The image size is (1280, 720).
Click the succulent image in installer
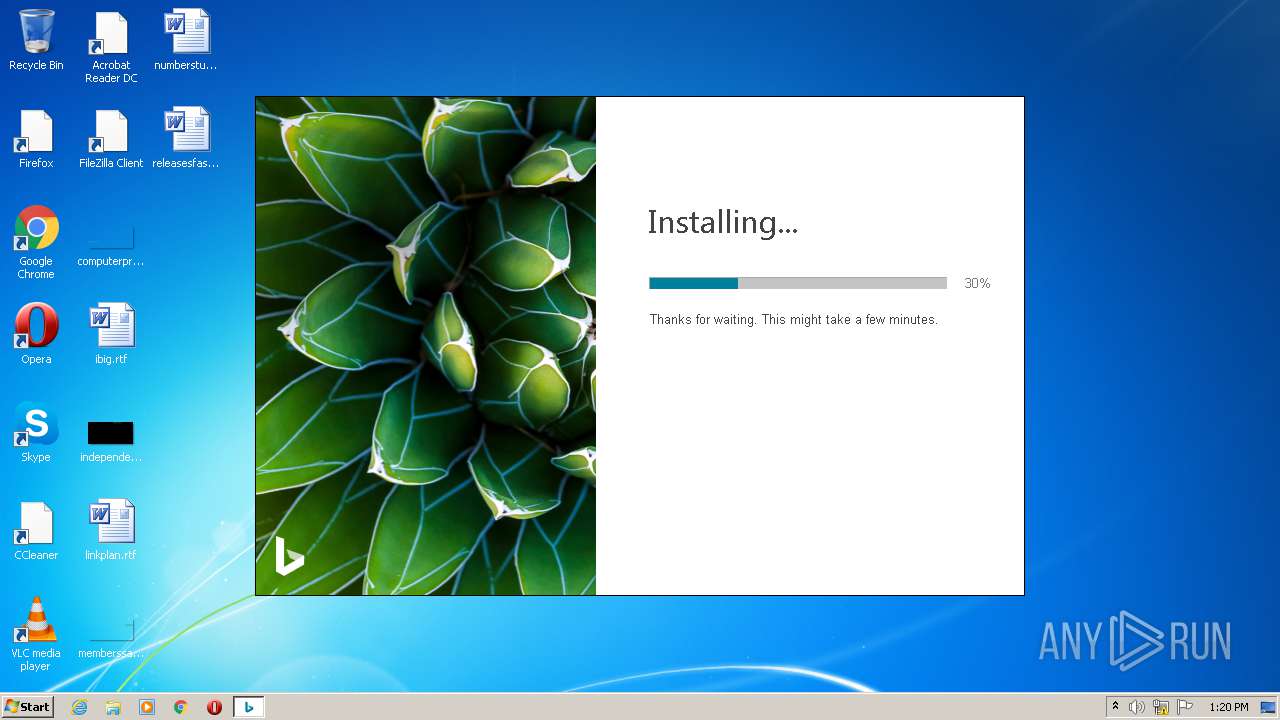point(426,346)
